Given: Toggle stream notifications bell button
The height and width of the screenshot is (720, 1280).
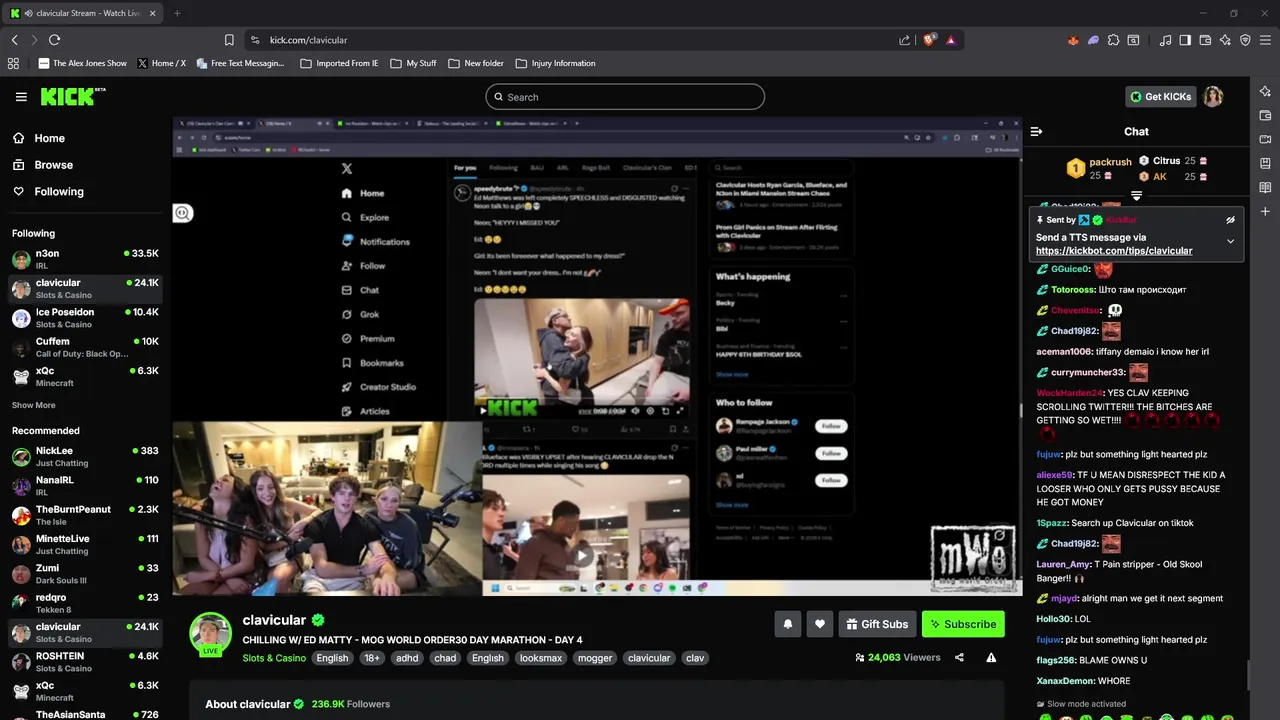Looking at the screenshot, I should pyautogui.click(x=787, y=624).
